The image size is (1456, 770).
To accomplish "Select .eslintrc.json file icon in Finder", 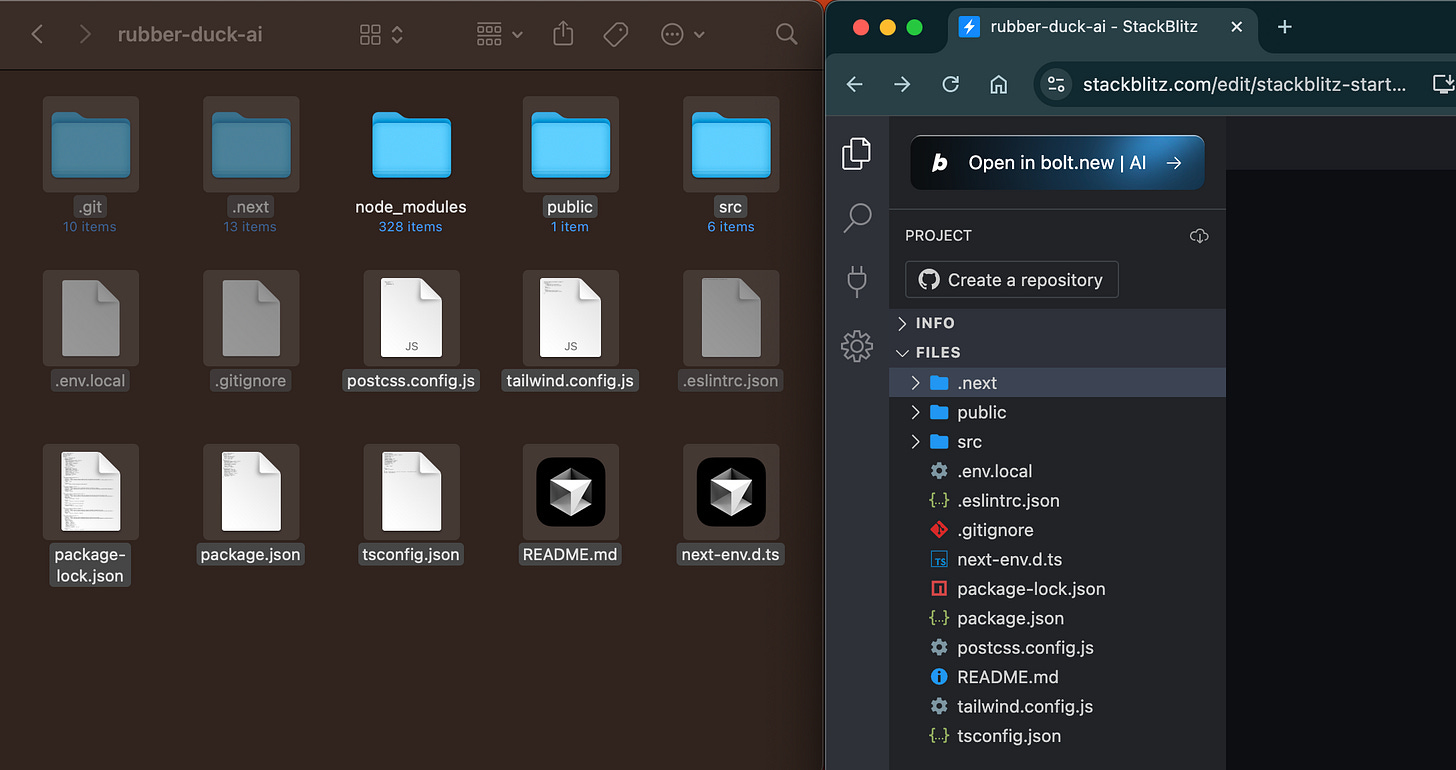I will click(731, 318).
